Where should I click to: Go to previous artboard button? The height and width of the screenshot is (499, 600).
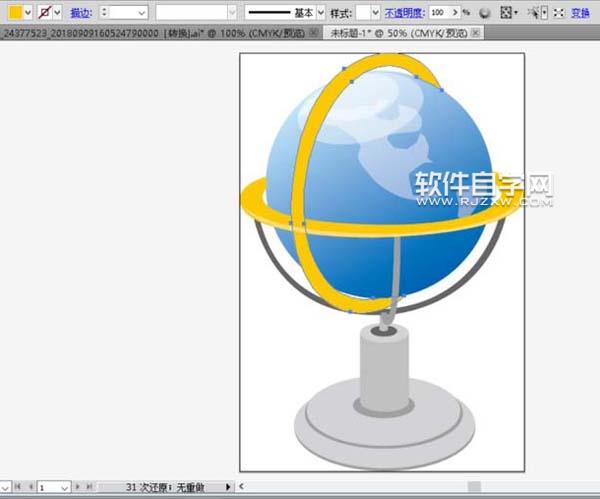point(31,487)
